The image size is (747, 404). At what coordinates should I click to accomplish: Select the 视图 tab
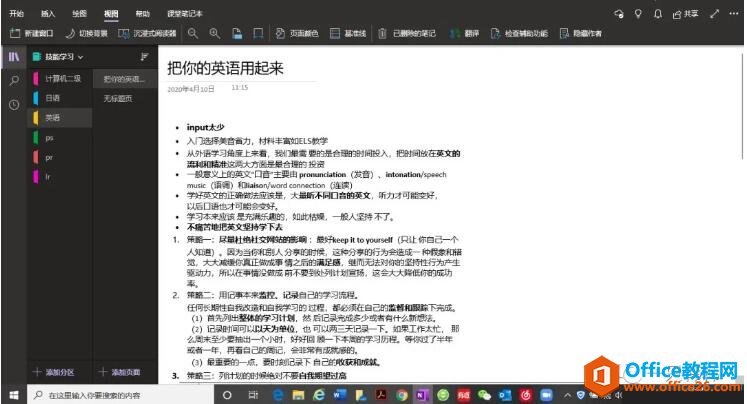click(x=111, y=13)
